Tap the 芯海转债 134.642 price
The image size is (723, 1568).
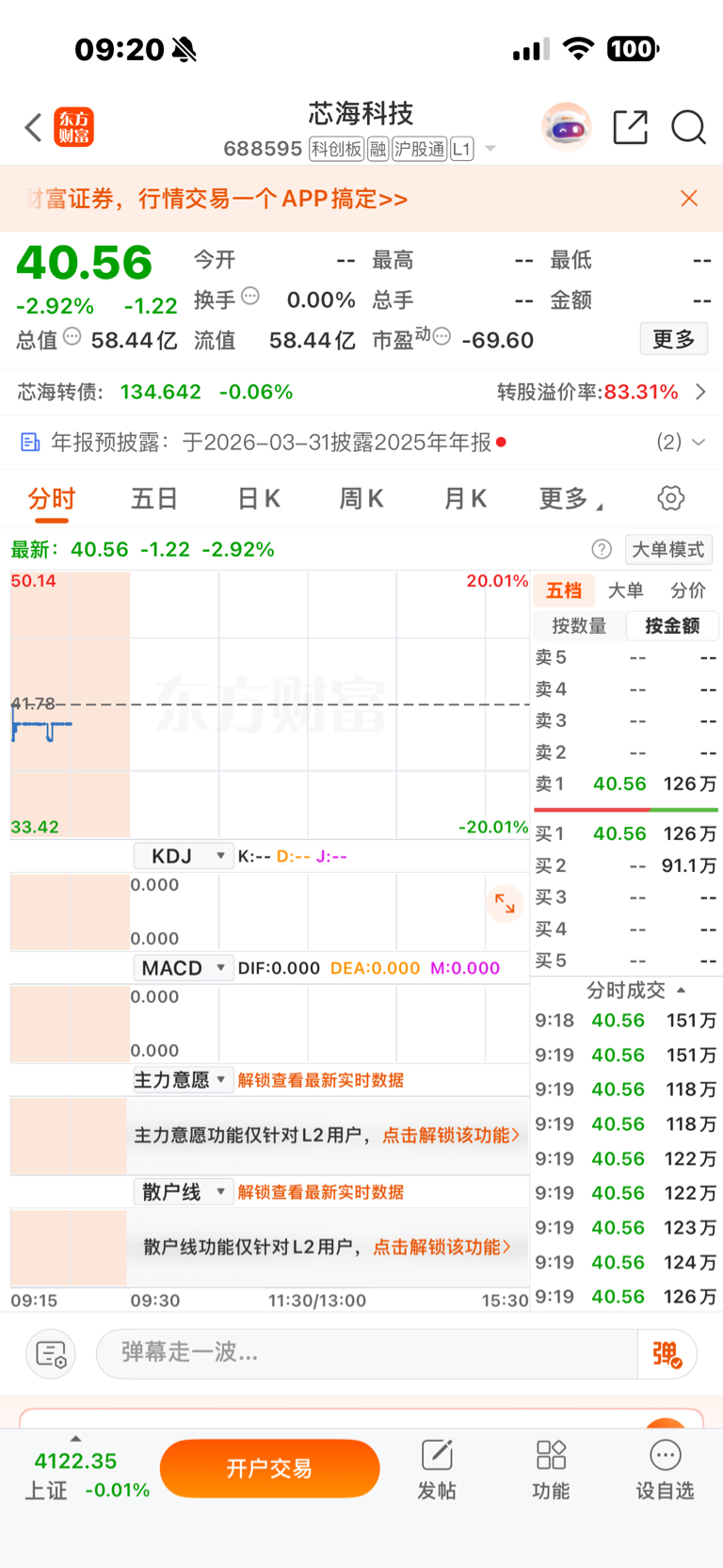tap(161, 392)
